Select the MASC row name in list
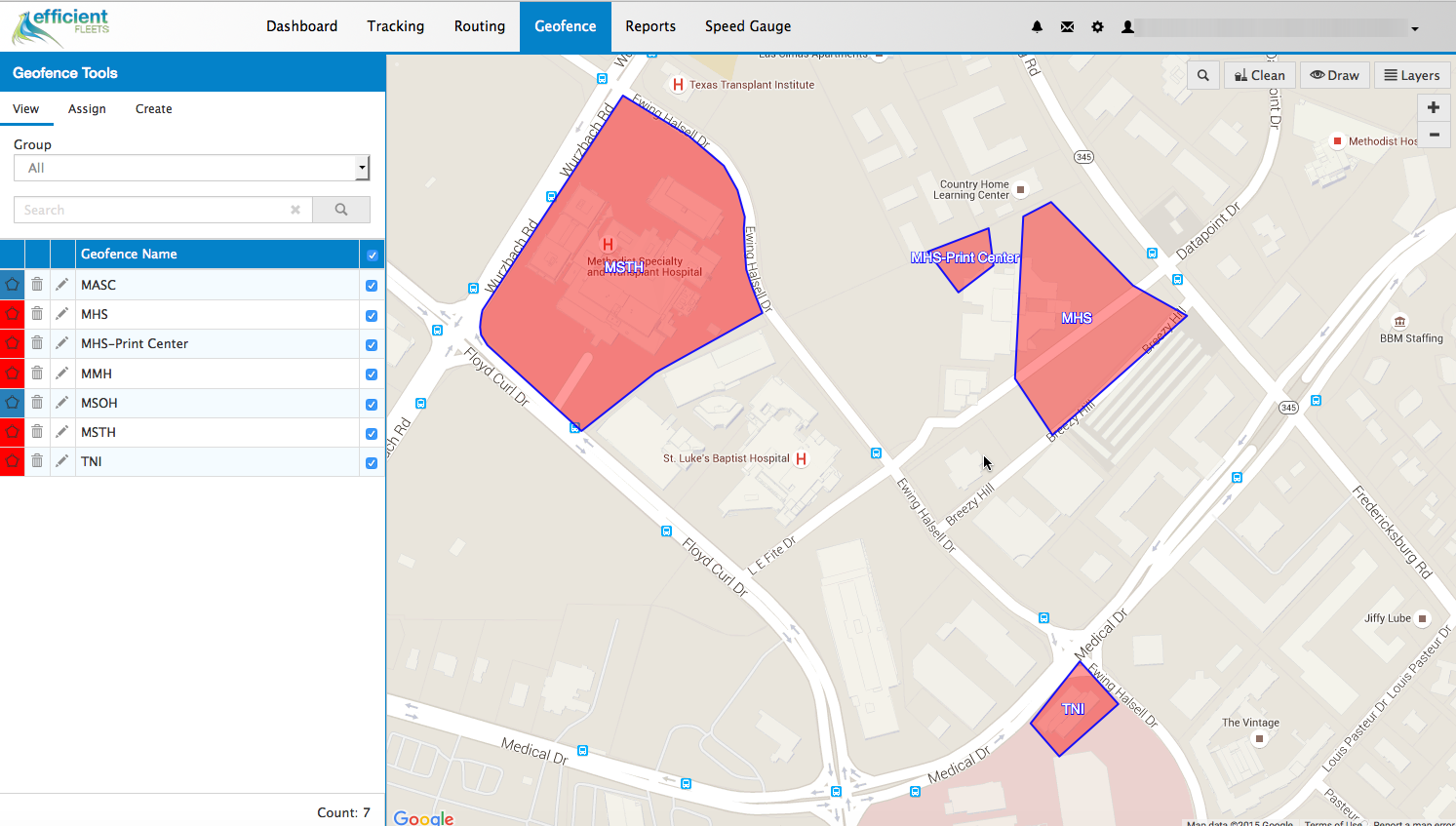This screenshot has height=826, width=1456. pos(98,285)
